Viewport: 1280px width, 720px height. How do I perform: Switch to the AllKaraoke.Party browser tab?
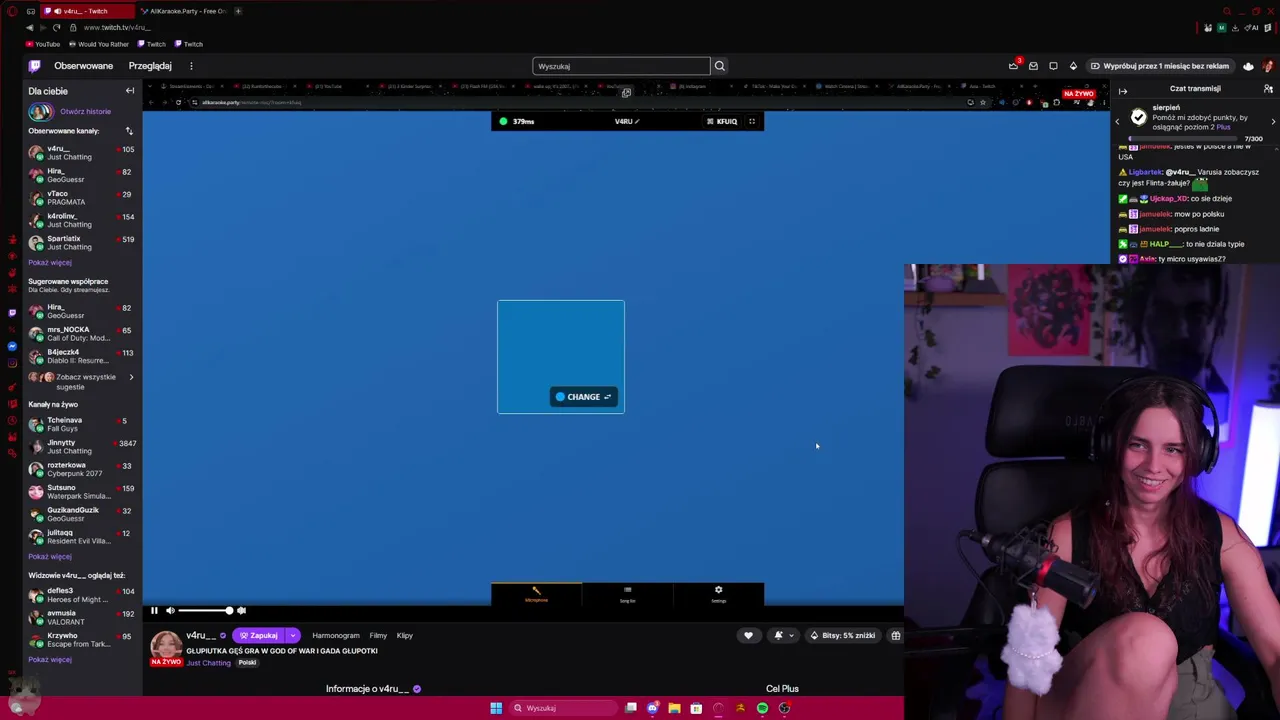[x=183, y=11]
